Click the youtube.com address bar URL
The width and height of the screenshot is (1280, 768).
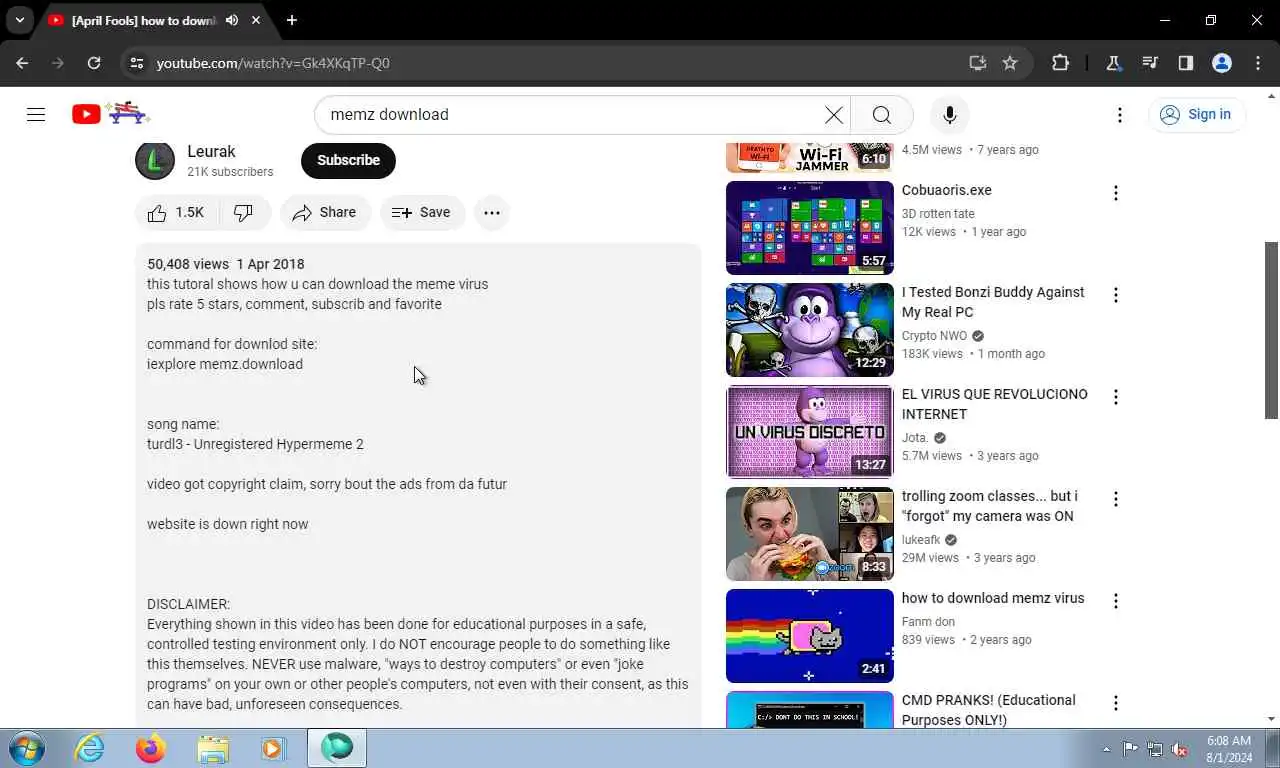tap(273, 63)
